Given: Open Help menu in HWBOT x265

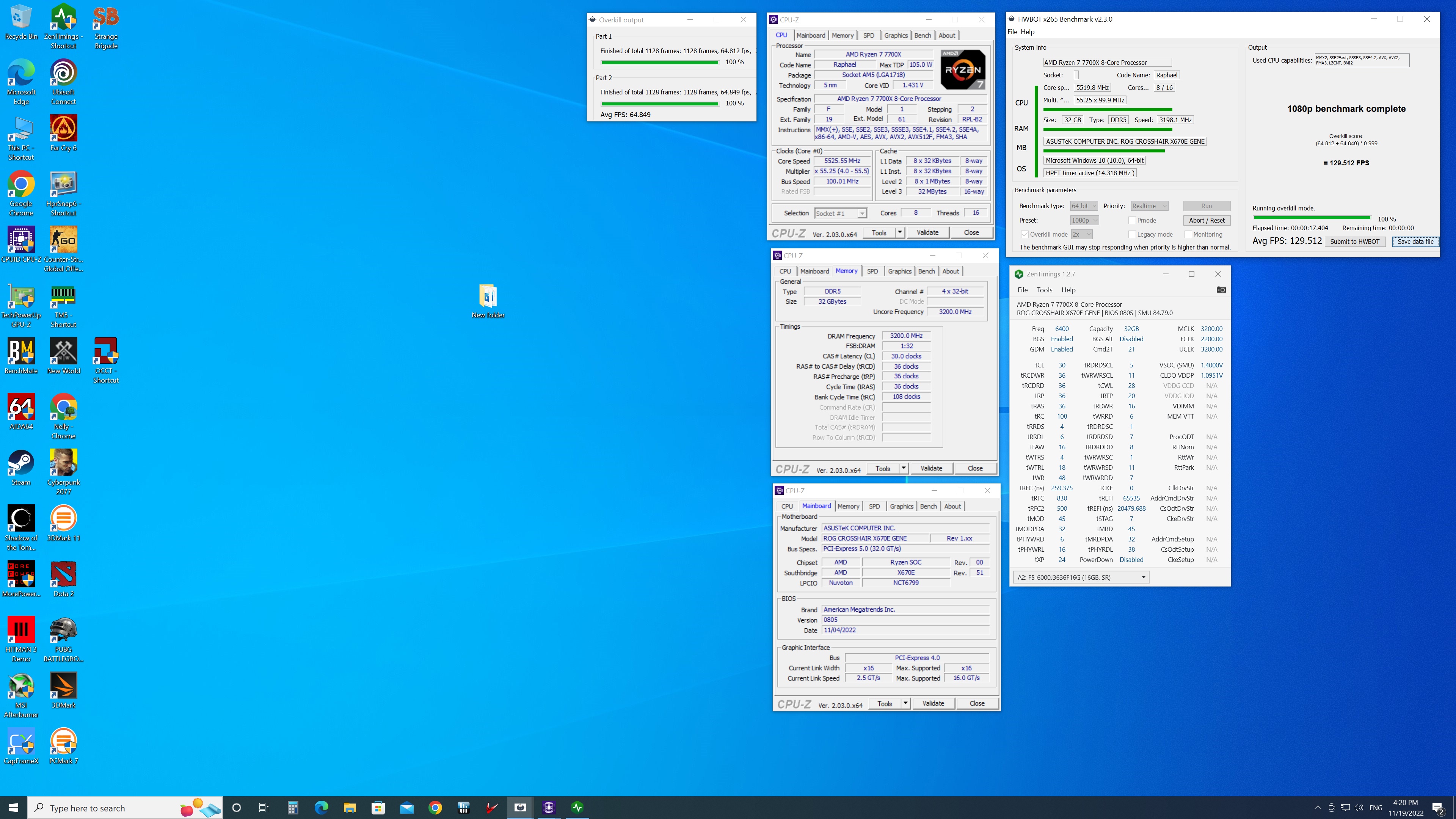Looking at the screenshot, I should coord(1028,31).
